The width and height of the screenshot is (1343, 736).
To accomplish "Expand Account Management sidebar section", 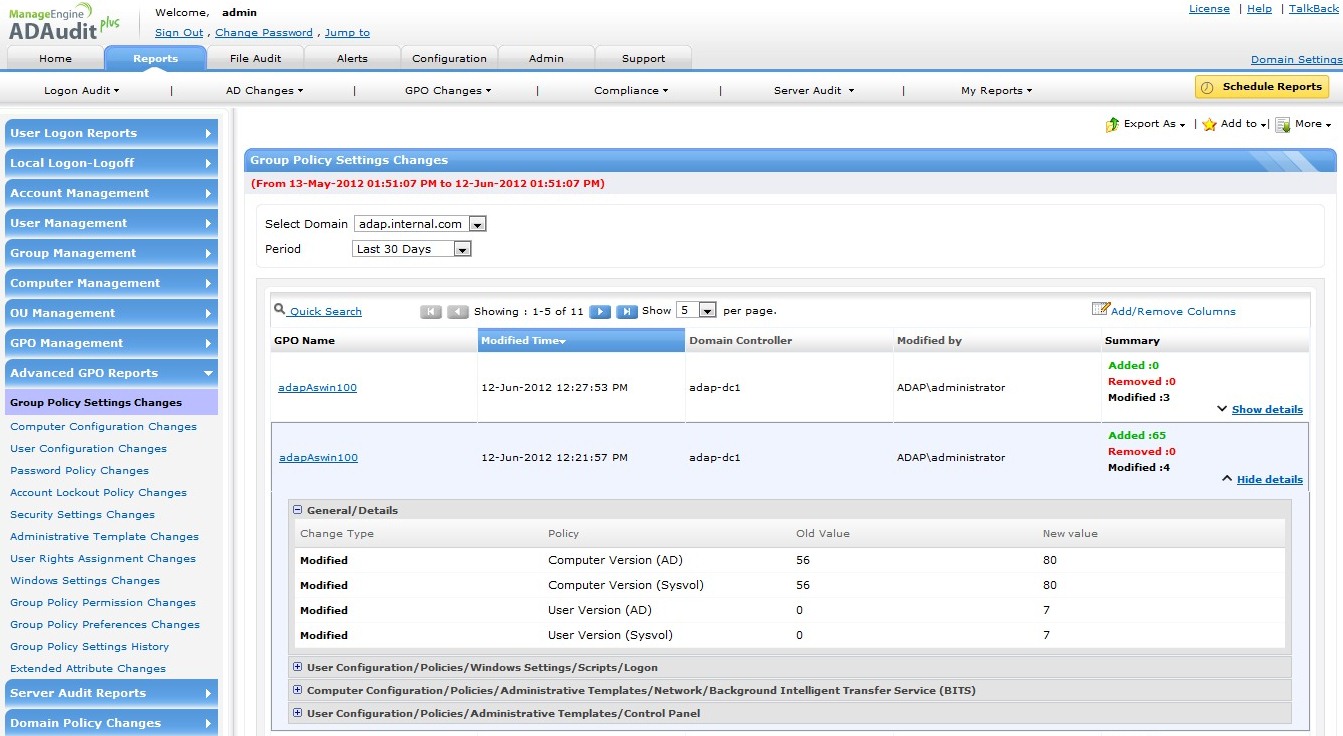I will coord(111,193).
